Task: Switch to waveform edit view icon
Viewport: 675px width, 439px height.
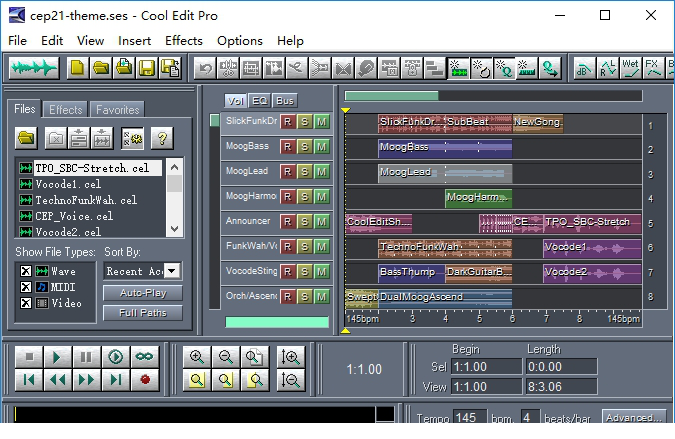Action: (34, 68)
